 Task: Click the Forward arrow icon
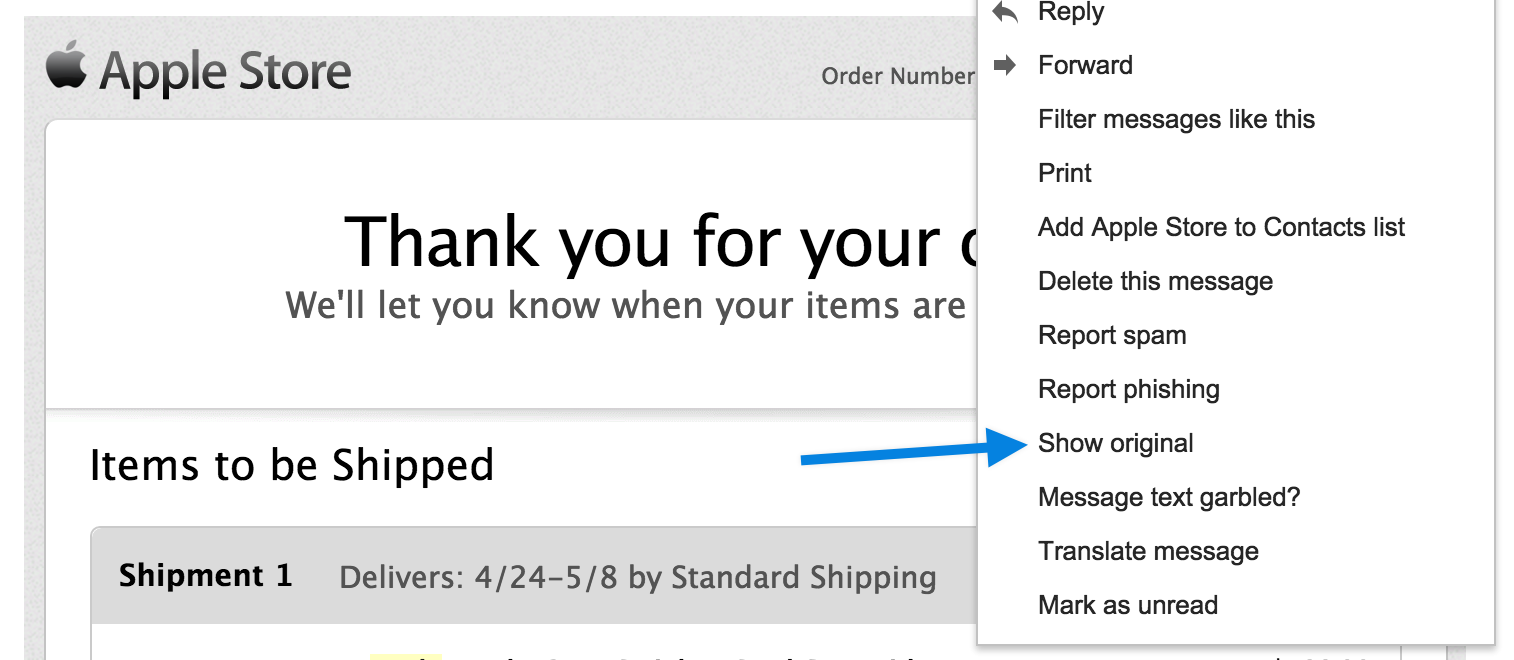[x=1005, y=66]
